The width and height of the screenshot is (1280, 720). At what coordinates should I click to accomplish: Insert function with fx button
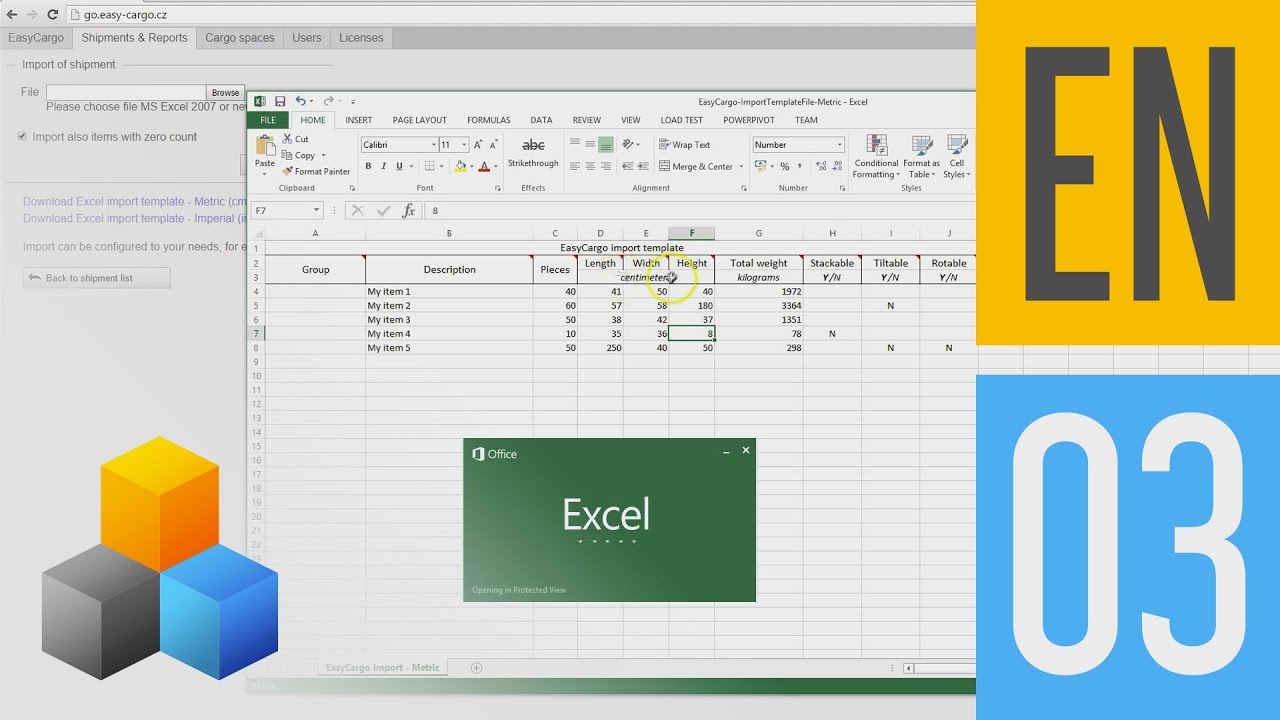[408, 210]
